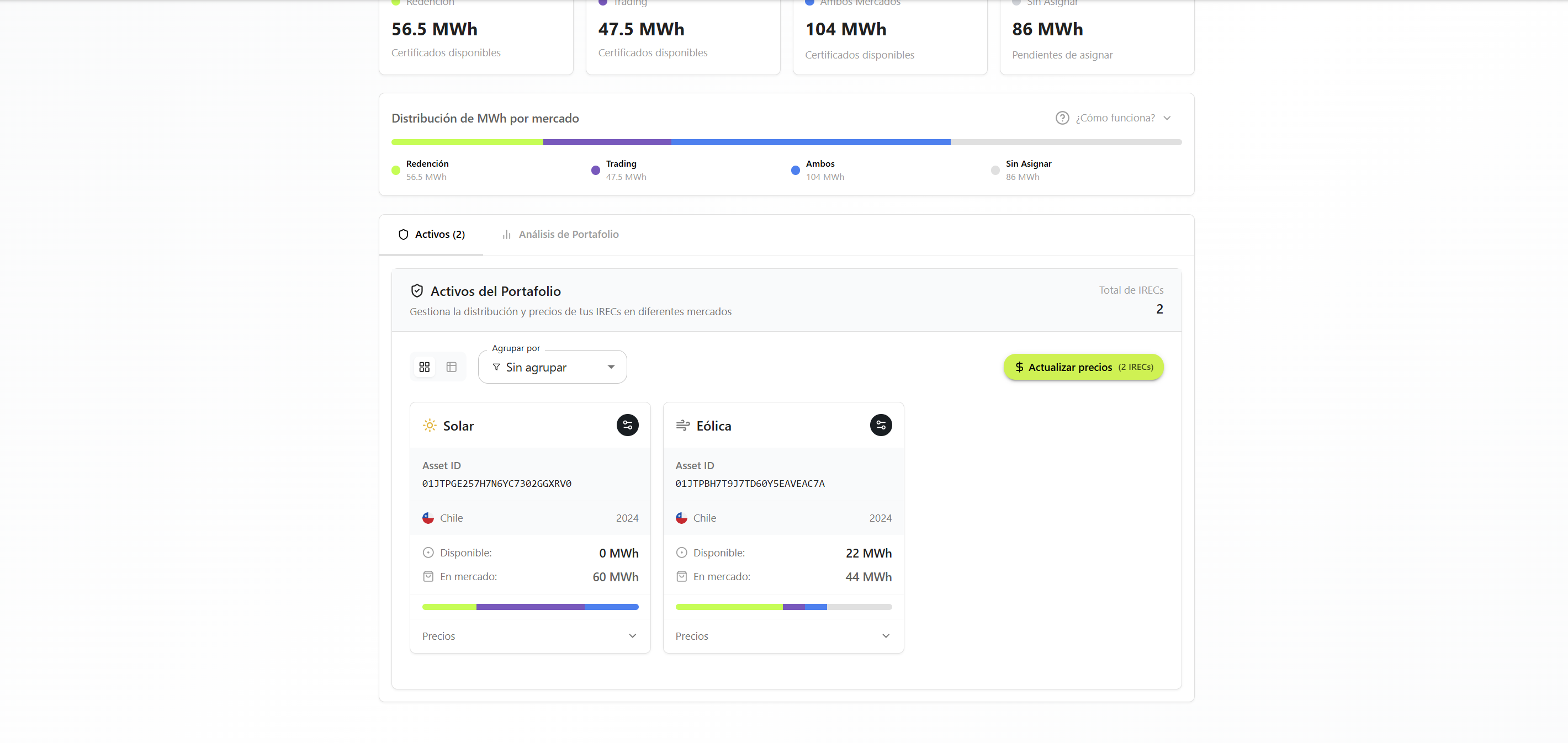This screenshot has height=743, width=1568.
Task: Expand Precios section on Eólica card
Action: [x=783, y=636]
